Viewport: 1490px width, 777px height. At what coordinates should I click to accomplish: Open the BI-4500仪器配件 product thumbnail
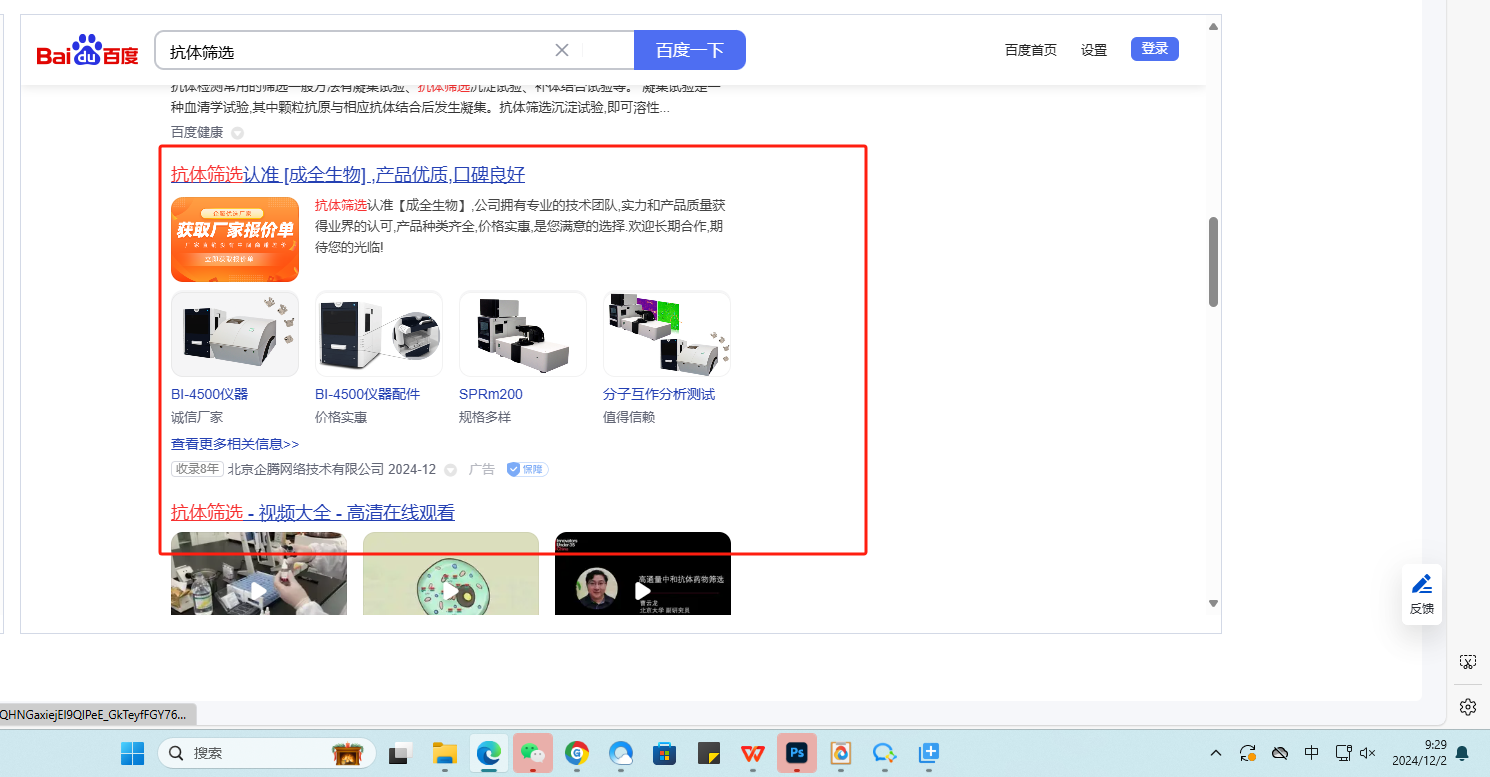[379, 334]
